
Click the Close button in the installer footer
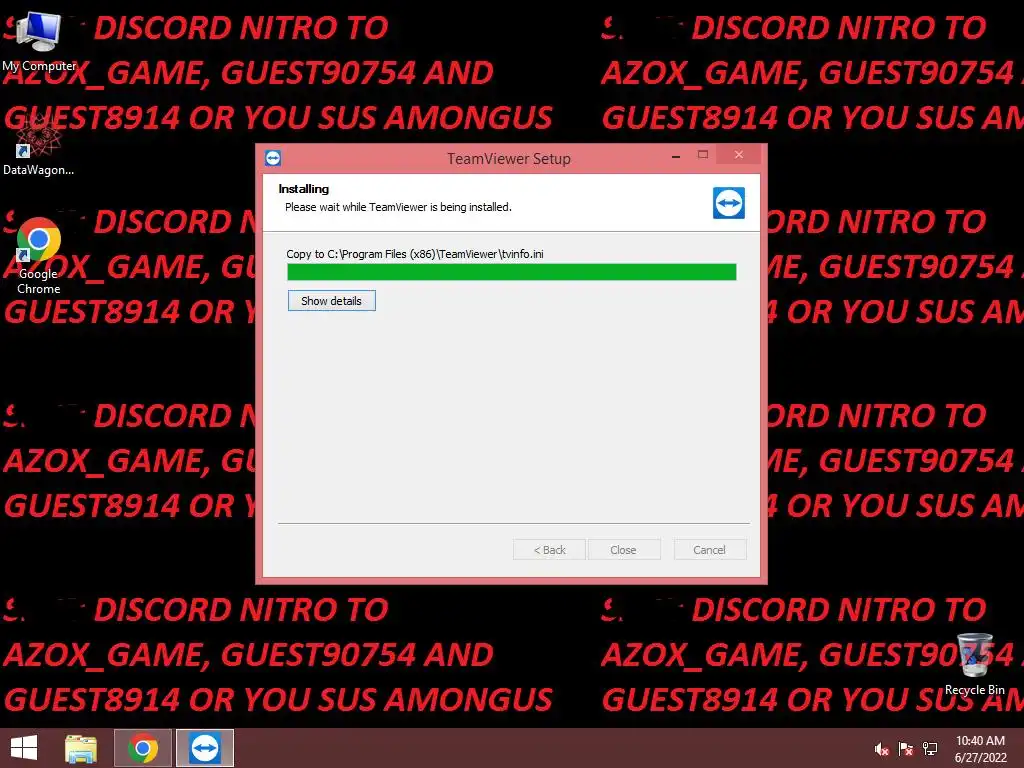tap(624, 550)
